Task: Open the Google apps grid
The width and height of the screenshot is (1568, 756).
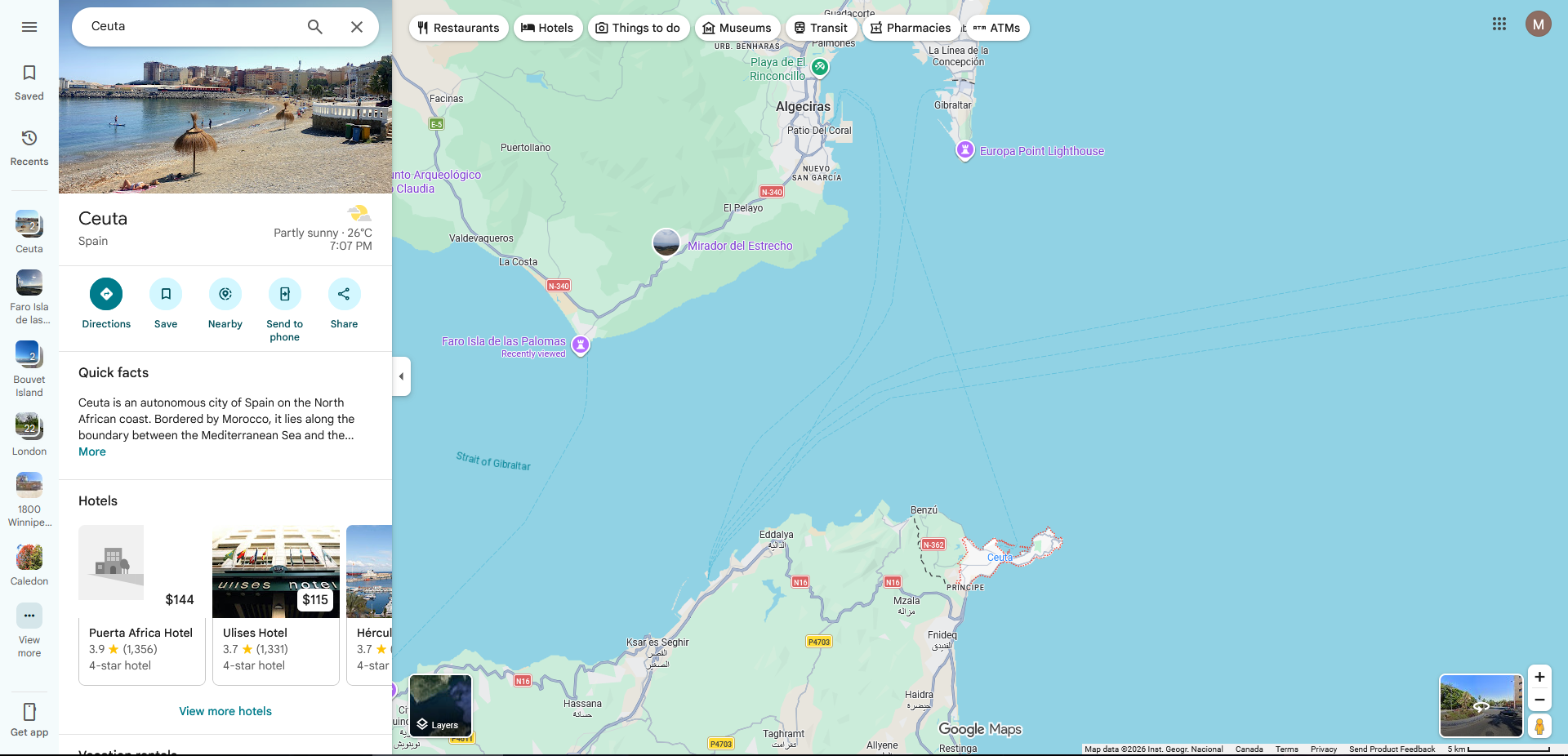Action: (x=1499, y=24)
